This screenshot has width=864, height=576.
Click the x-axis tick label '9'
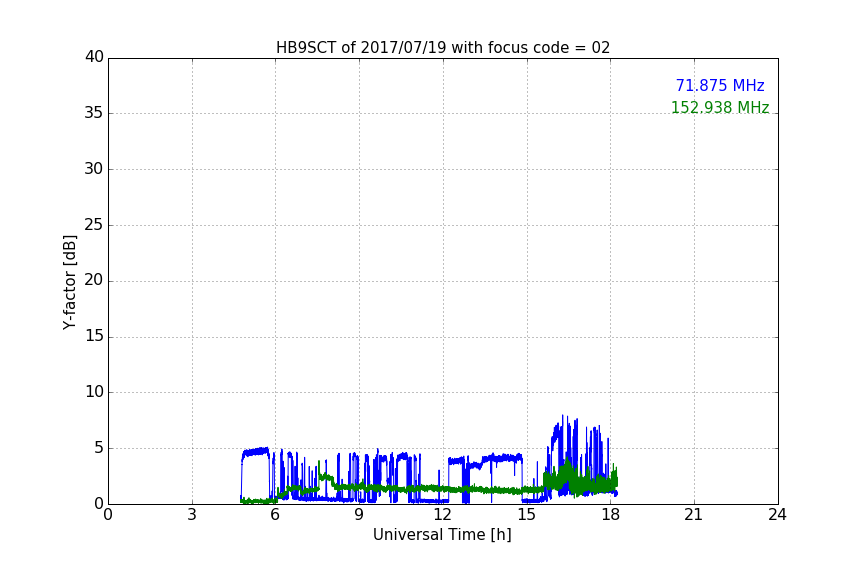tap(359, 515)
